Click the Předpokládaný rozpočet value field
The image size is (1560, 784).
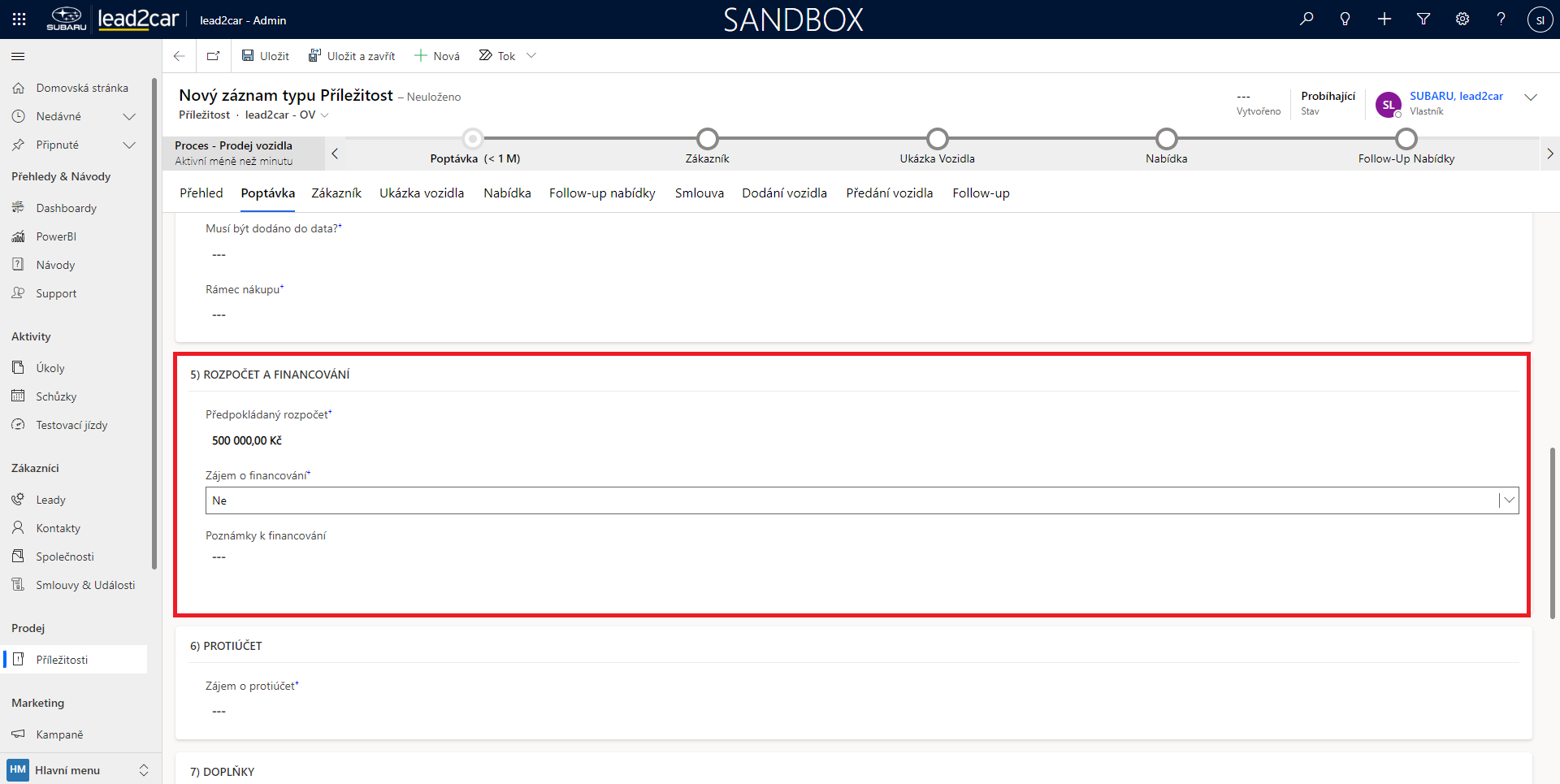[247, 440]
